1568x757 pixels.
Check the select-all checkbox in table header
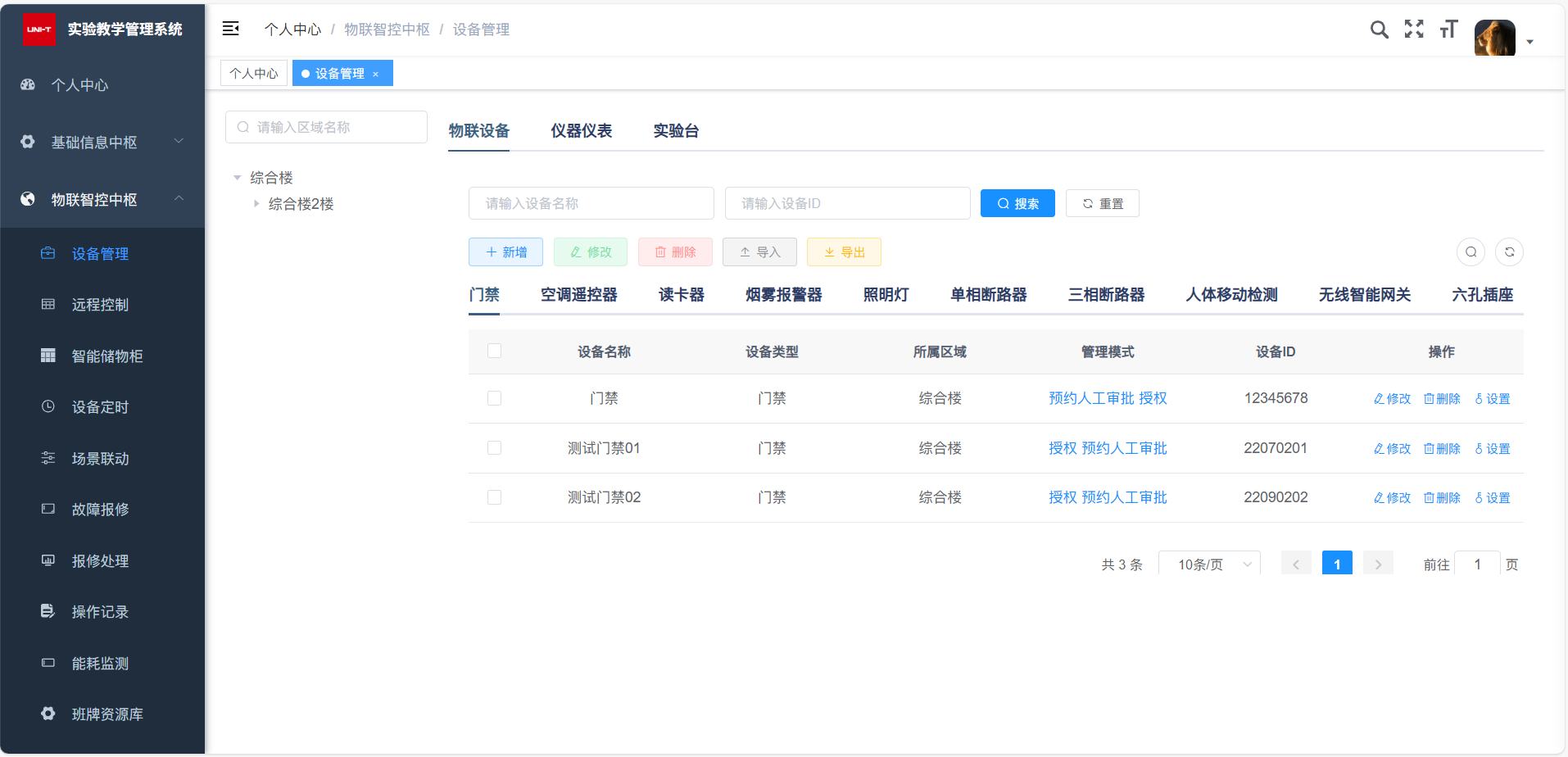pos(494,351)
